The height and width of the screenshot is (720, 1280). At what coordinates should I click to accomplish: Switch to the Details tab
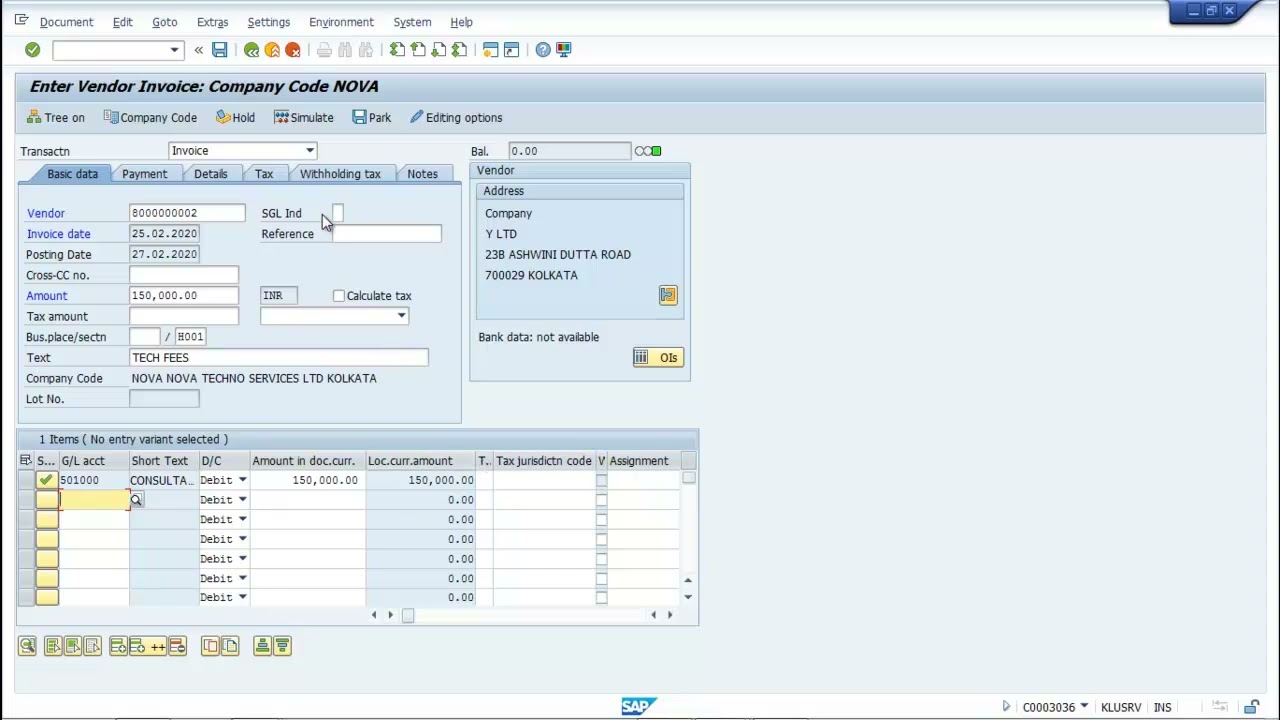211,174
